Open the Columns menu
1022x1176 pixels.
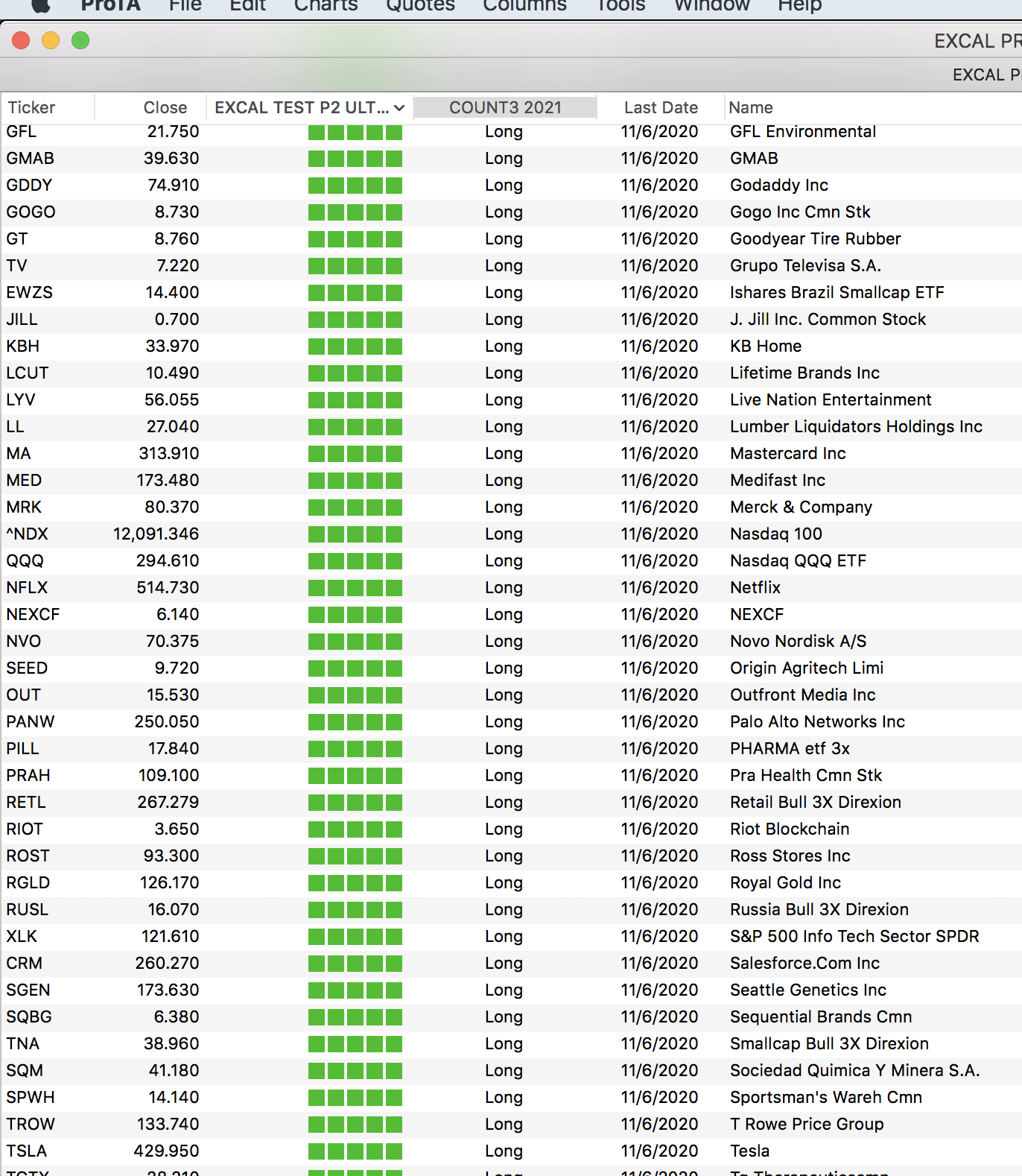click(524, 6)
